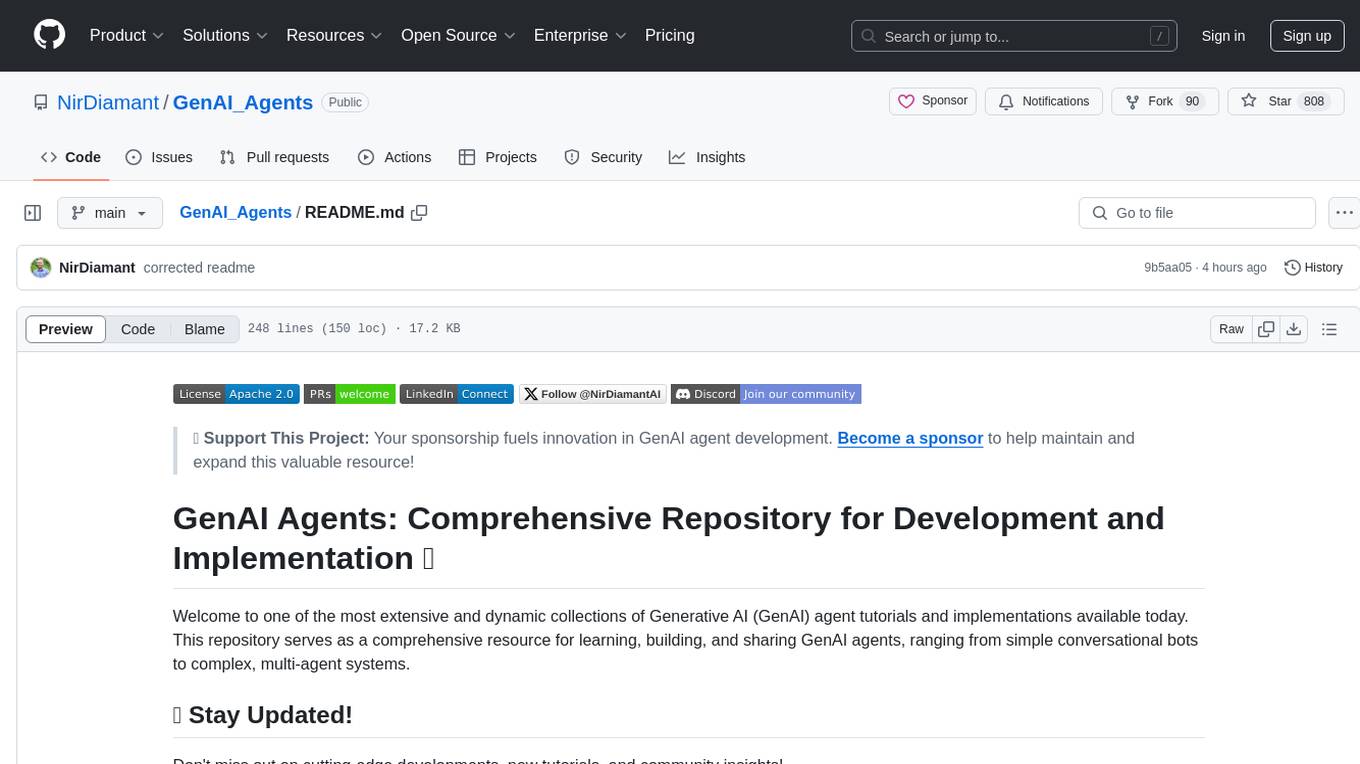
Task: Click the LinkedIn Connect badge
Action: 456,394
